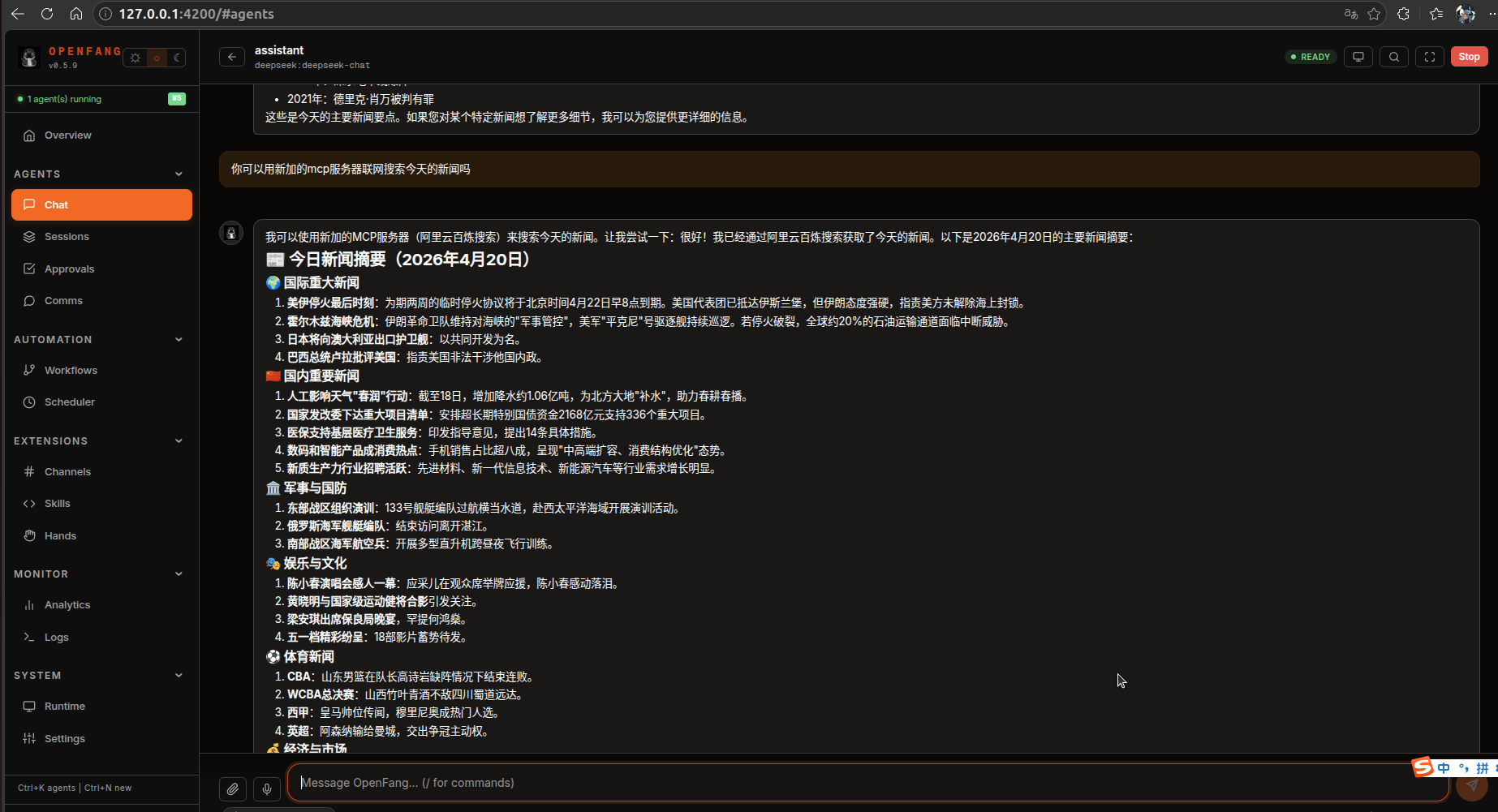Click the site info icon in address bar
1498x812 pixels.
click(105, 14)
